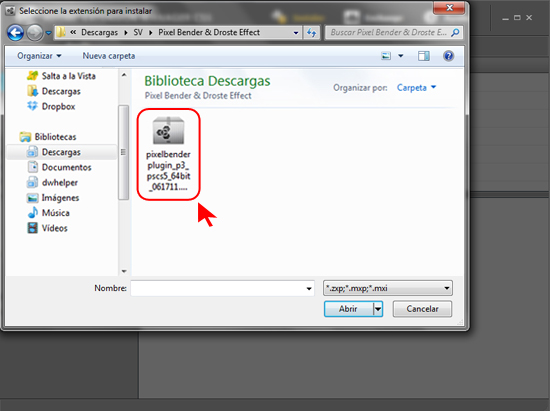This screenshot has height=411, width=550.
Task: Click the sidebar scroll-up arrow
Action: (124, 75)
